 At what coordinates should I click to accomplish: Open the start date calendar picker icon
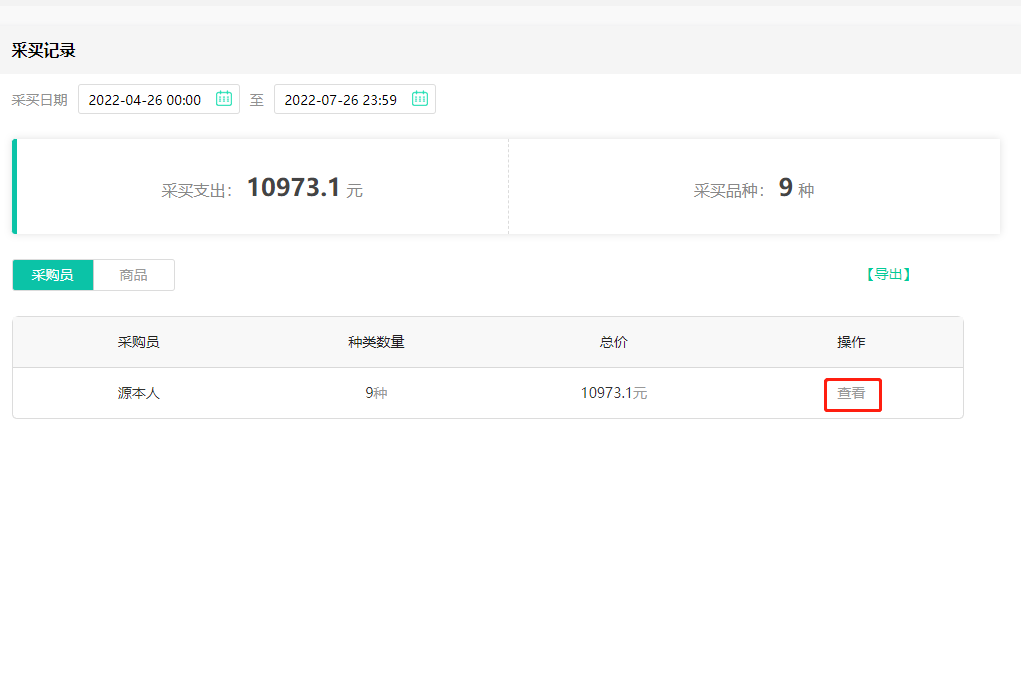[x=224, y=98]
